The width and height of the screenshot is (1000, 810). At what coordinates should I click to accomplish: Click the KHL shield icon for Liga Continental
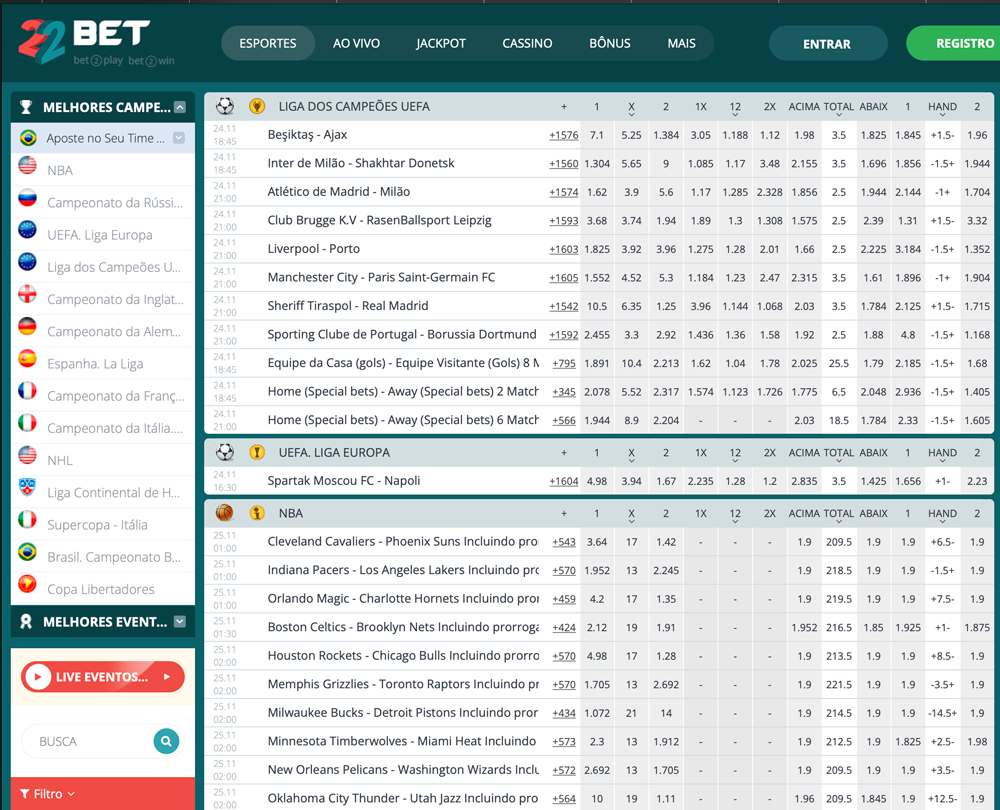pos(27,487)
